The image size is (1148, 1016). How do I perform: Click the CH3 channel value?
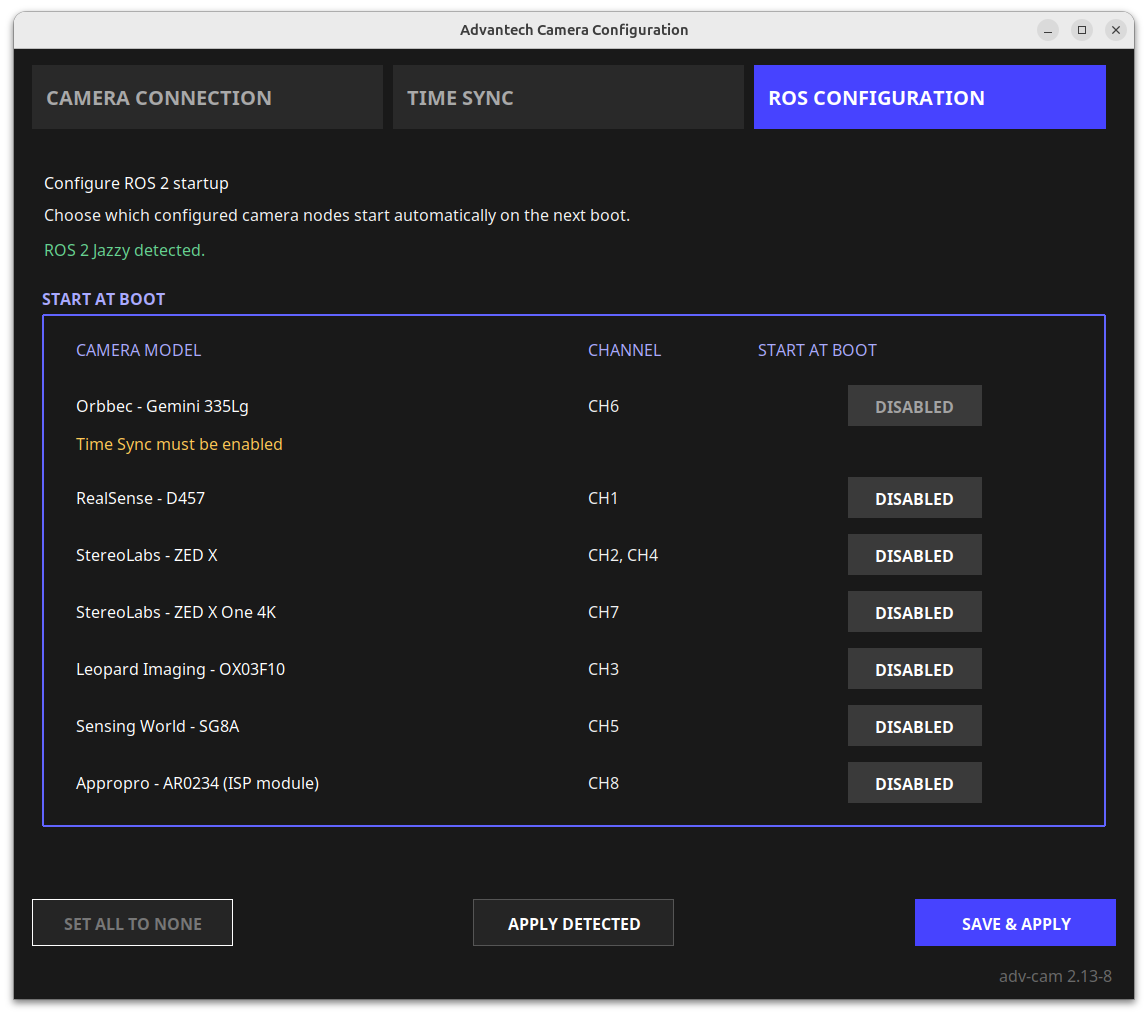click(x=603, y=670)
